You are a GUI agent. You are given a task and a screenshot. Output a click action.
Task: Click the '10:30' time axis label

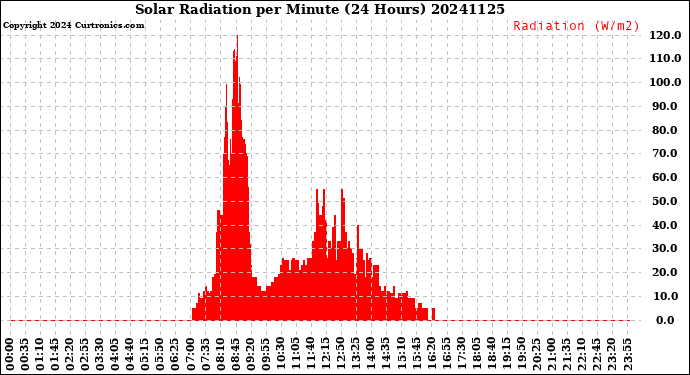[x=281, y=355]
